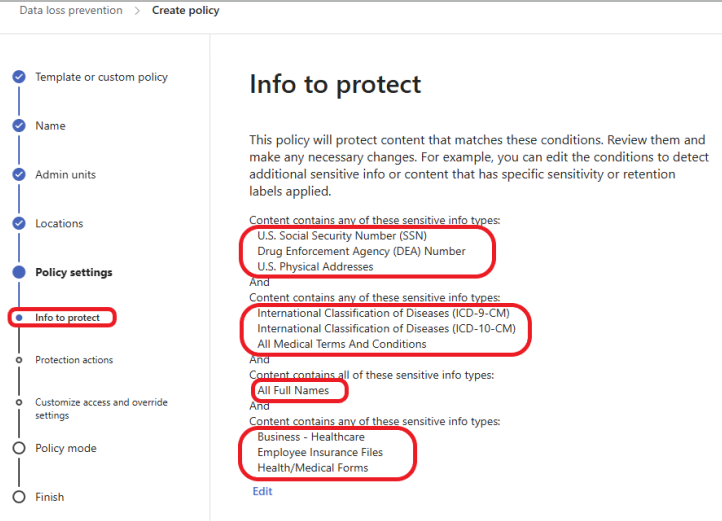Select the Policy mode step label
The image size is (722, 521).
click(x=66, y=448)
